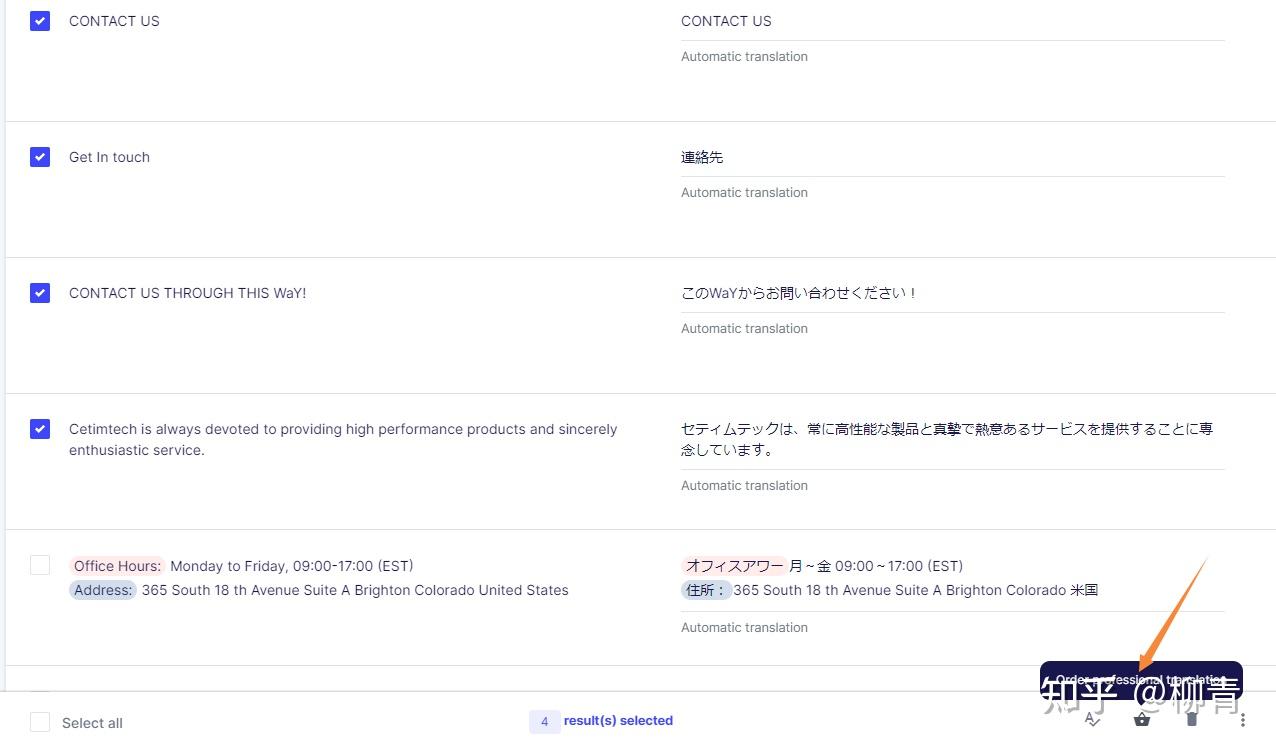Uncheck the CONTACT US row checkbox
This screenshot has height=748, width=1276.
point(40,20)
